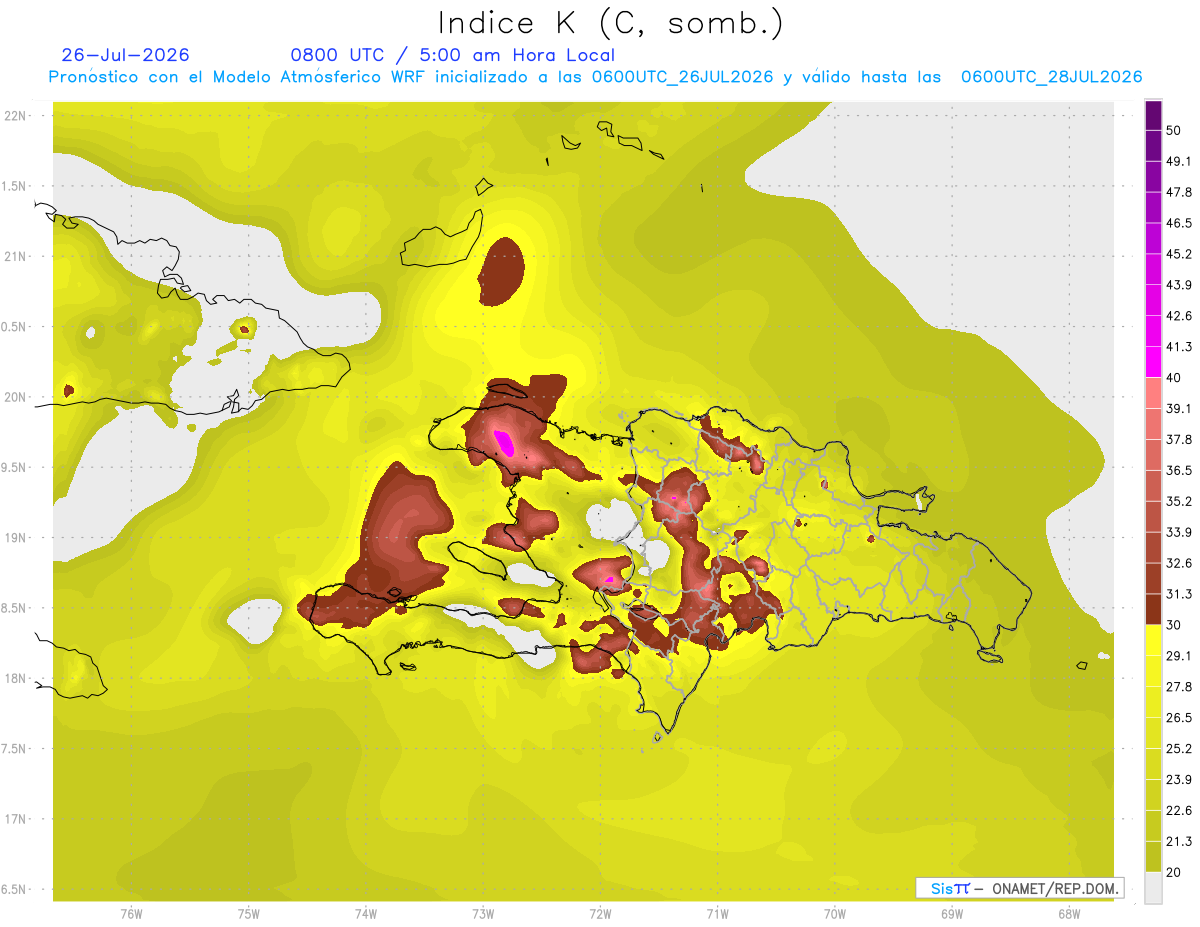
Task: Click the dark purple legend band above 50
Action: 1153,115
